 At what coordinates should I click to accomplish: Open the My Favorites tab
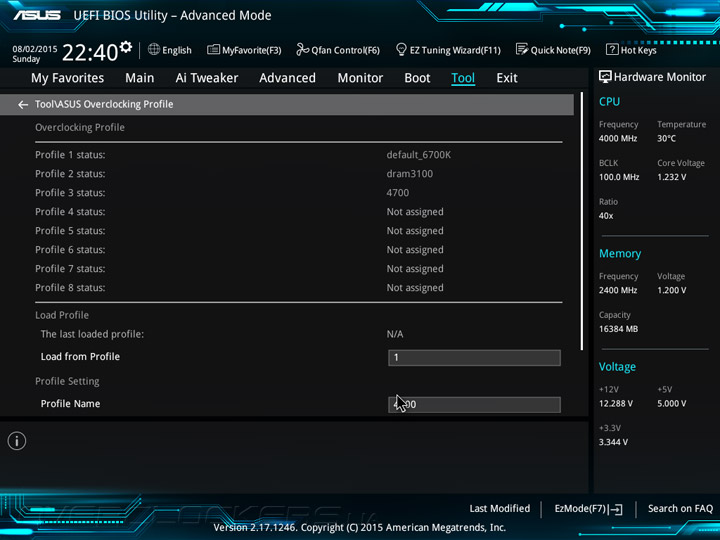click(x=68, y=78)
